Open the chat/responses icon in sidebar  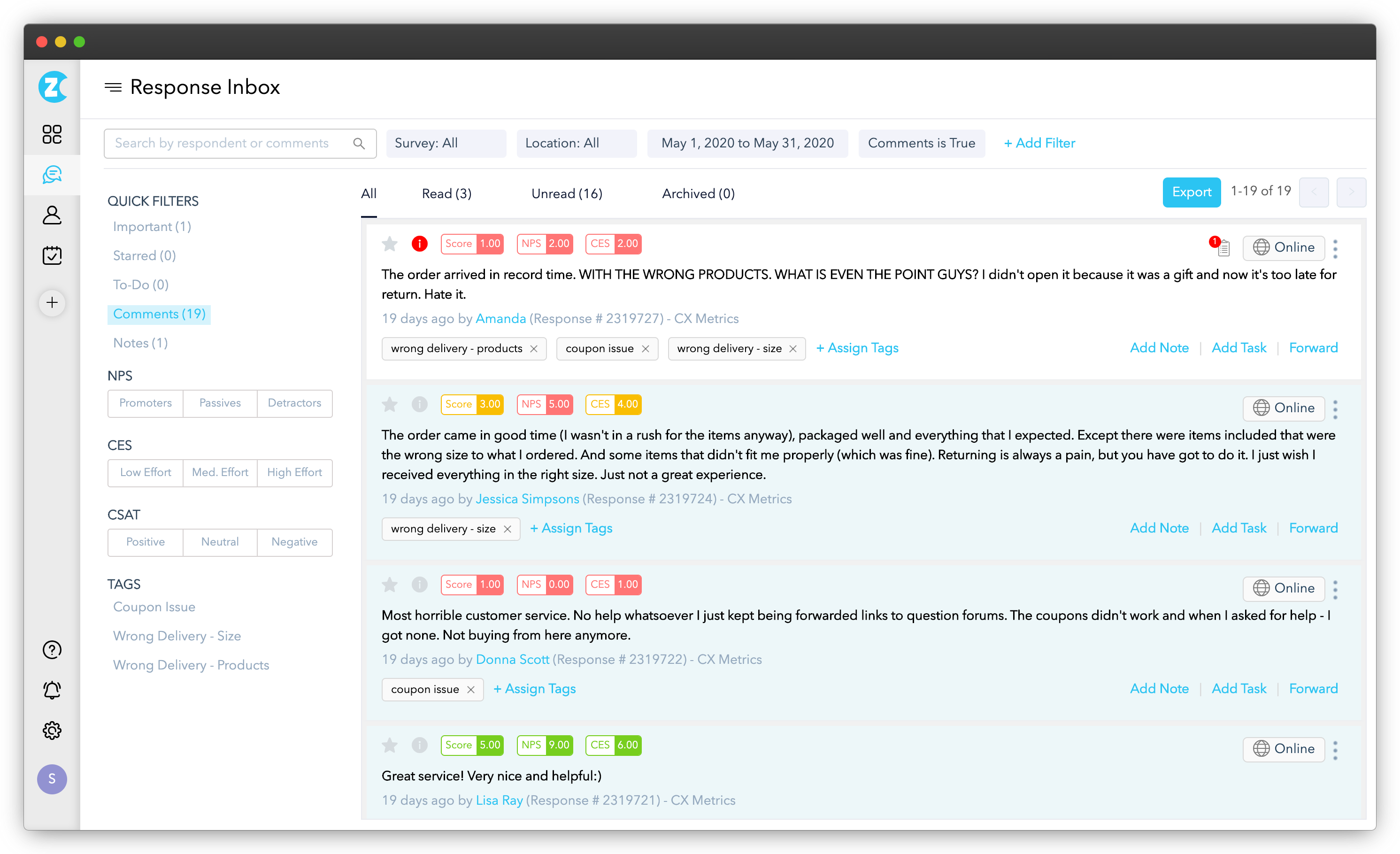[52, 175]
